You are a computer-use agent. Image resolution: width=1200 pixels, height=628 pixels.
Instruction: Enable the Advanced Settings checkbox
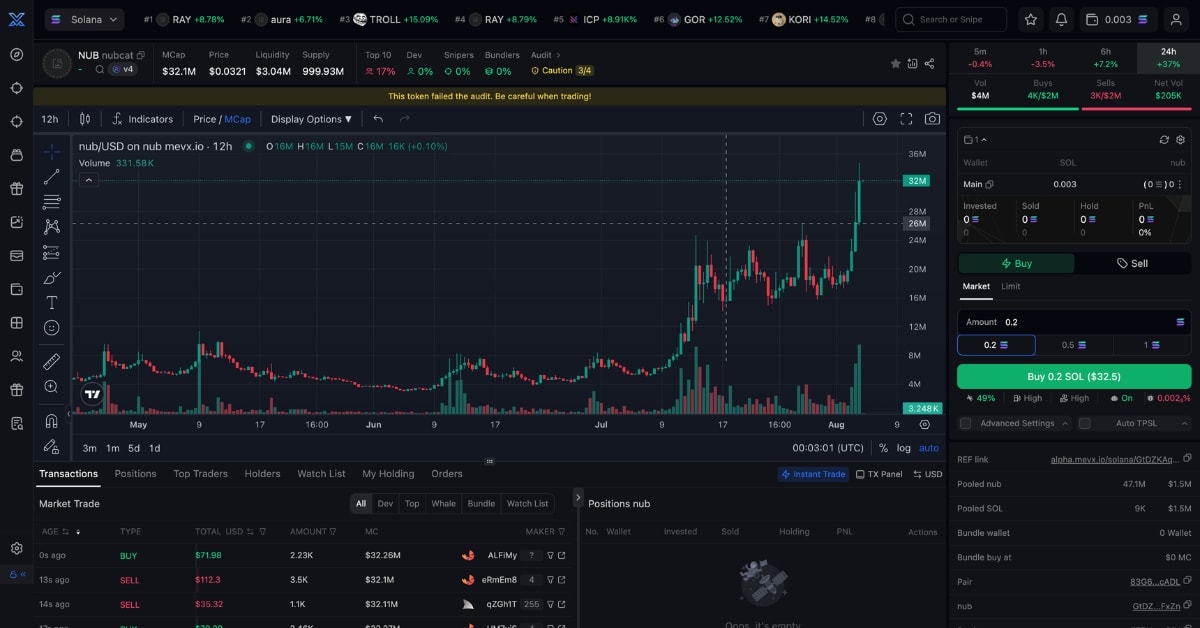965,422
